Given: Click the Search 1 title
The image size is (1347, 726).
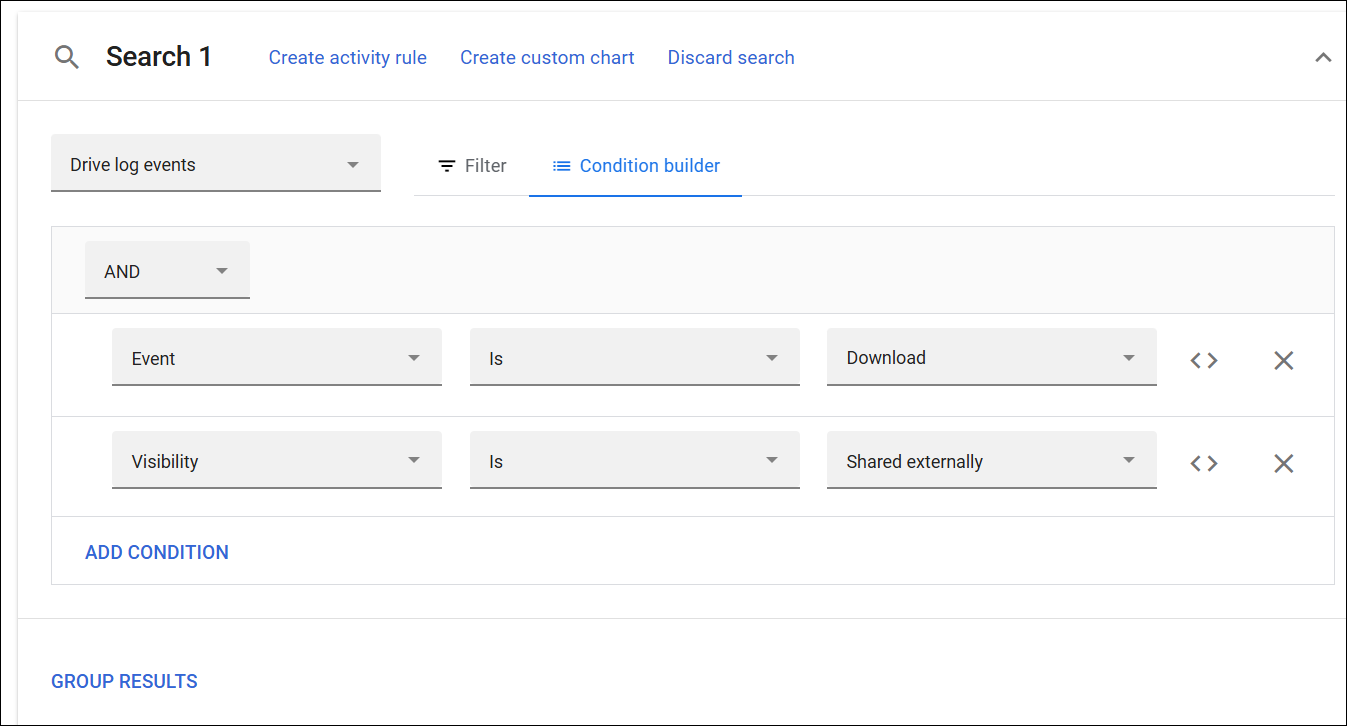Looking at the screenshot, I should [159, 57].
